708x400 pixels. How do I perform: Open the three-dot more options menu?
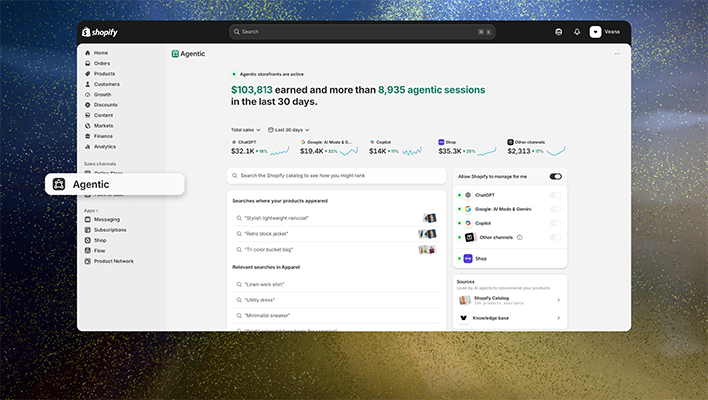(x=617, y=54)
